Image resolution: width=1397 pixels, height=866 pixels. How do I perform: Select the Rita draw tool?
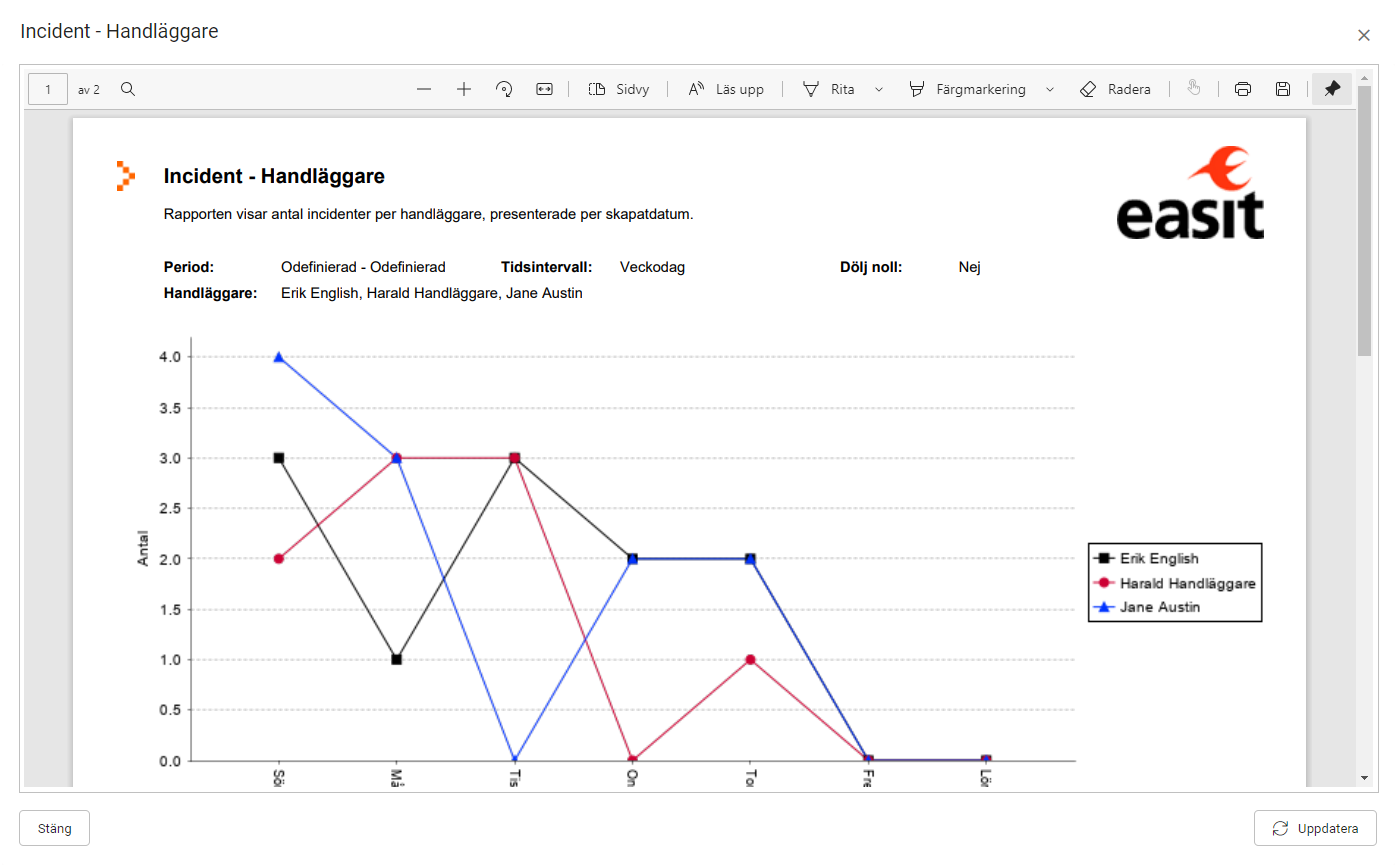coord(829,89)
